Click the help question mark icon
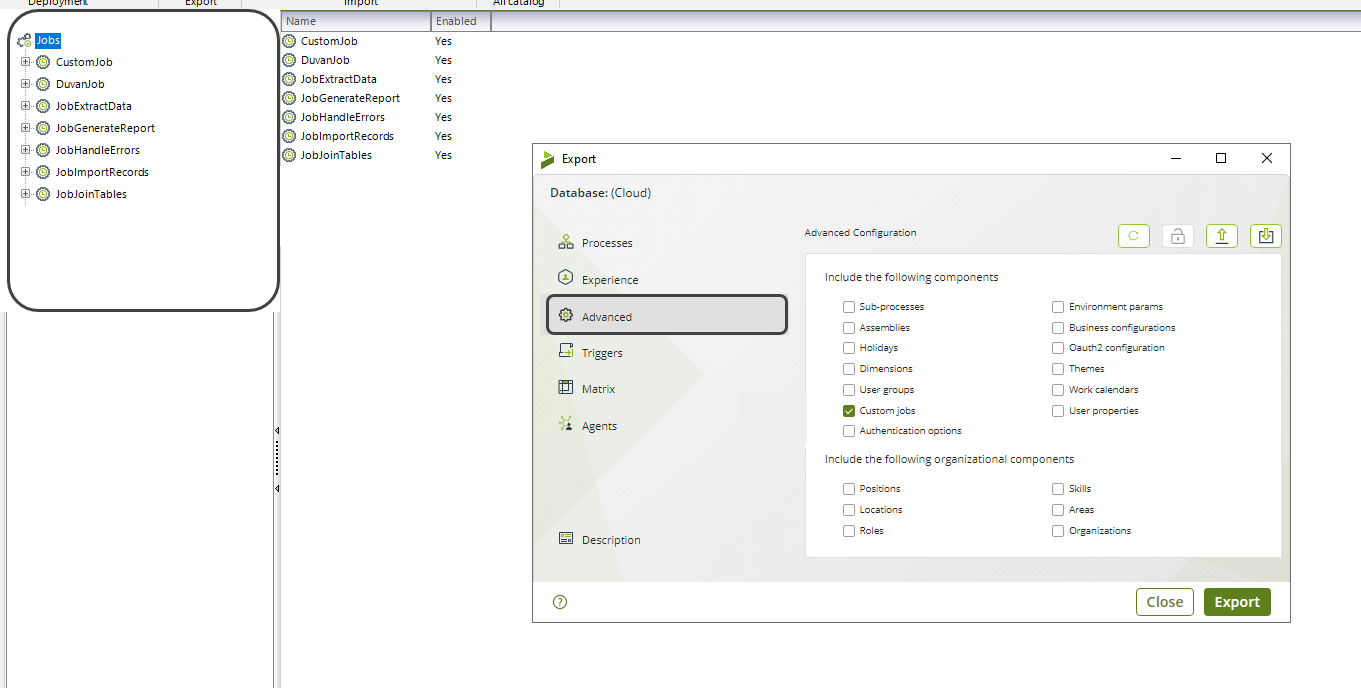1361x688 pixels. coord(560,602)
